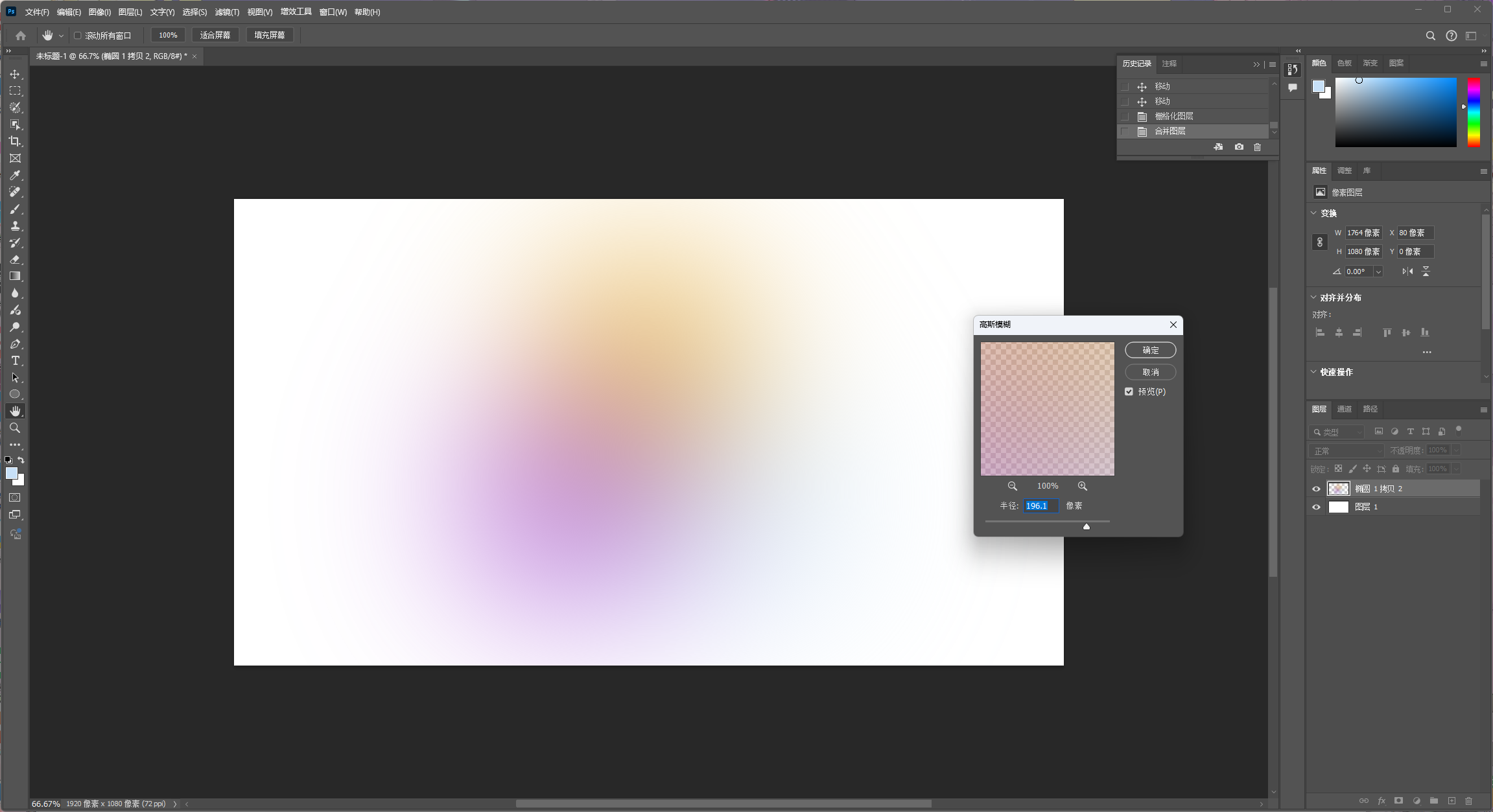Open the layer blend mode dropdown
The width and height of the screenshot is (1493, 812).
(1346, 450)
